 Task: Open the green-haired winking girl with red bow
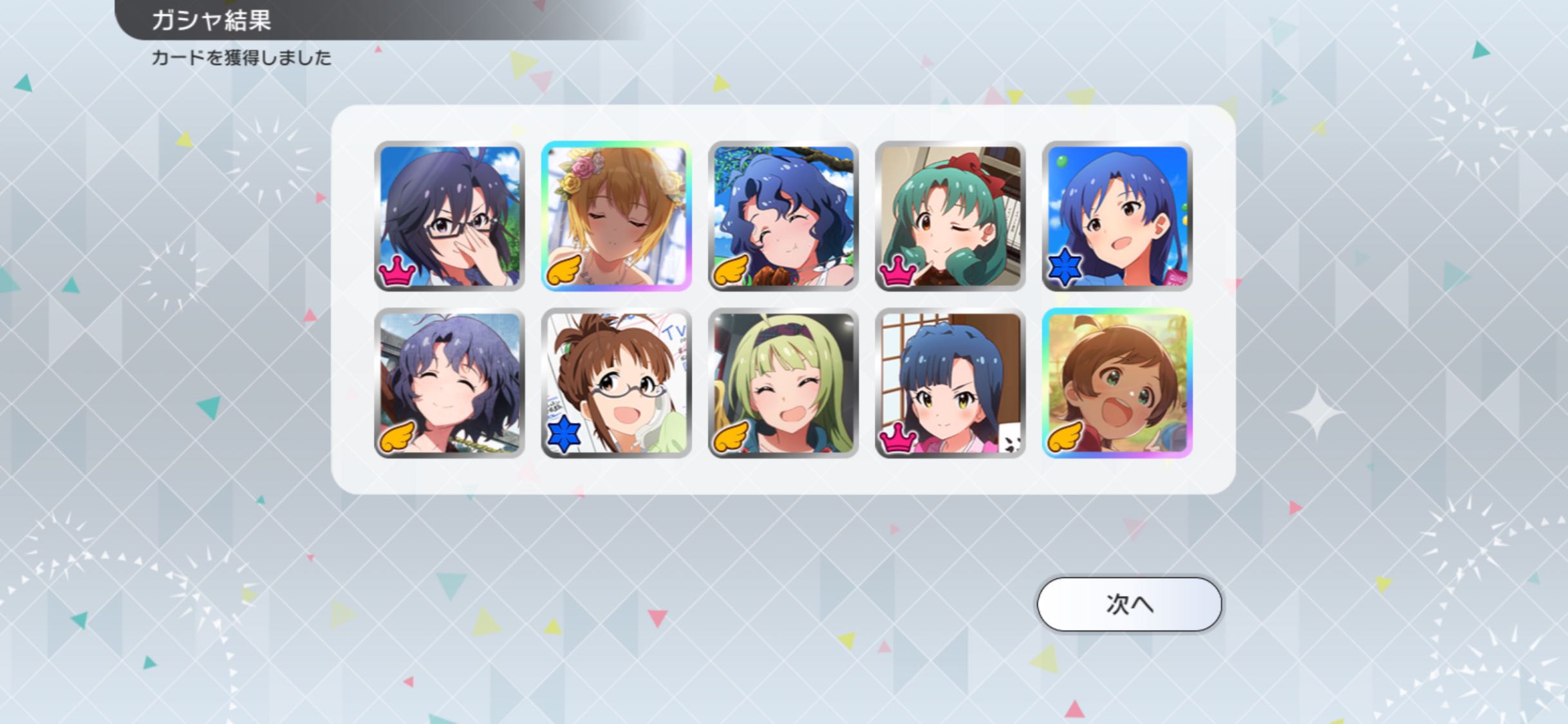pos(950,216)
